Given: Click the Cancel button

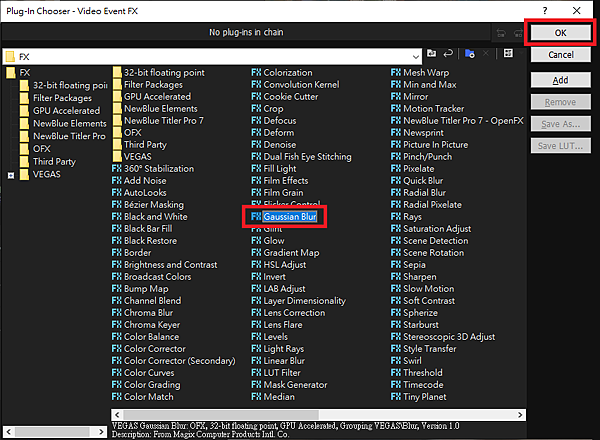Looking at the screenshot, I should point(561,55).
